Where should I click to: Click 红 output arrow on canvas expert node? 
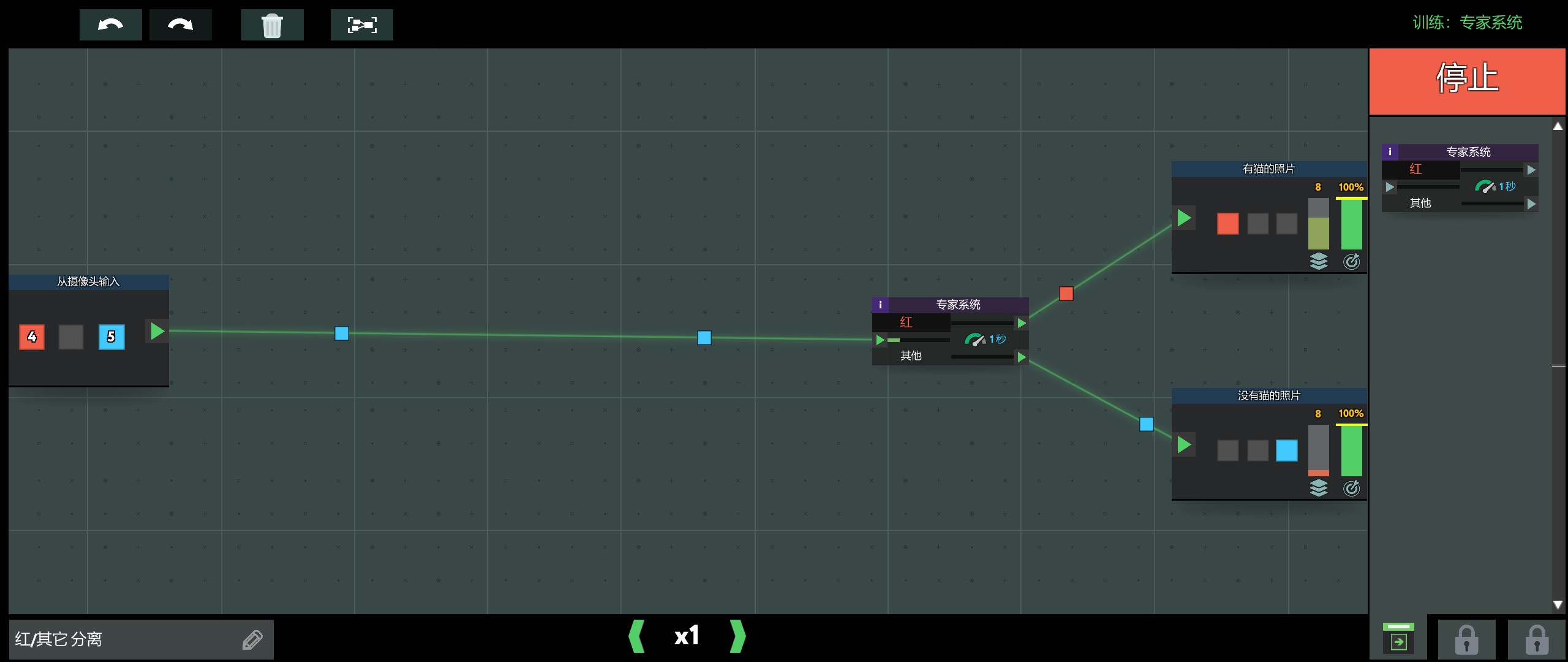point(1021,323)
